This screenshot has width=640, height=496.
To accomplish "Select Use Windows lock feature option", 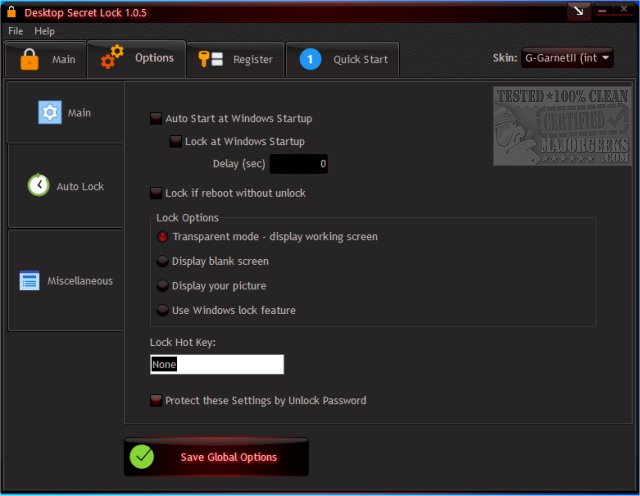I will tap(162, 310).
